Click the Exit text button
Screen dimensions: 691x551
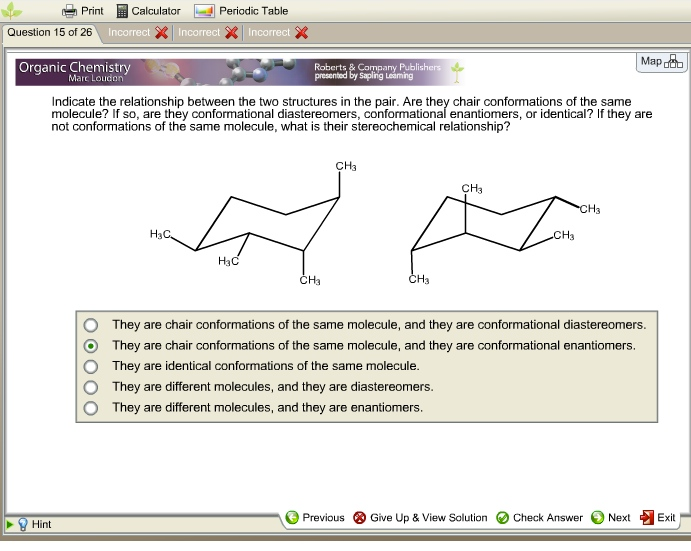(666, 517)
